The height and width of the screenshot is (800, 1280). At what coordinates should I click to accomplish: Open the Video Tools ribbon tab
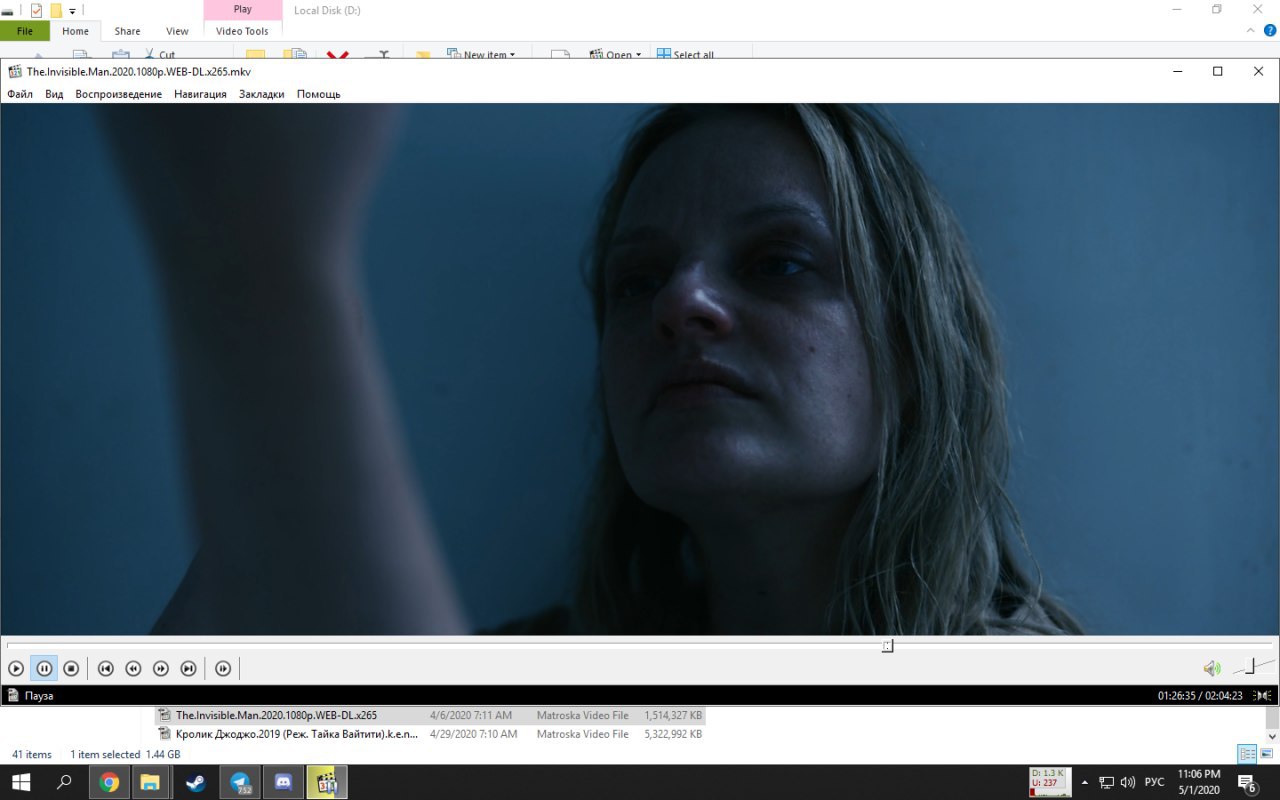[x=242, y=31]
